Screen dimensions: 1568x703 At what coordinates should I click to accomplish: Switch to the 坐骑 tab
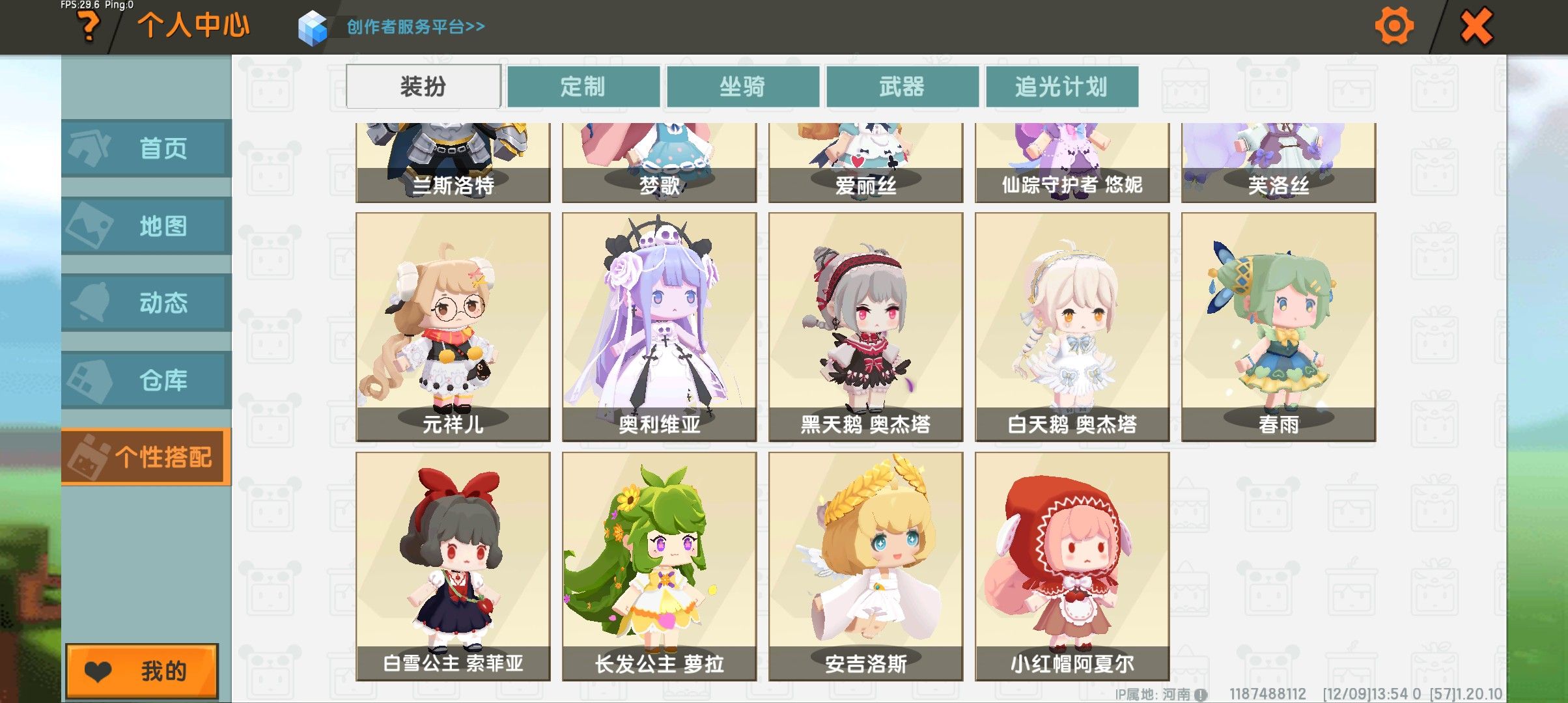pos(743,86)
